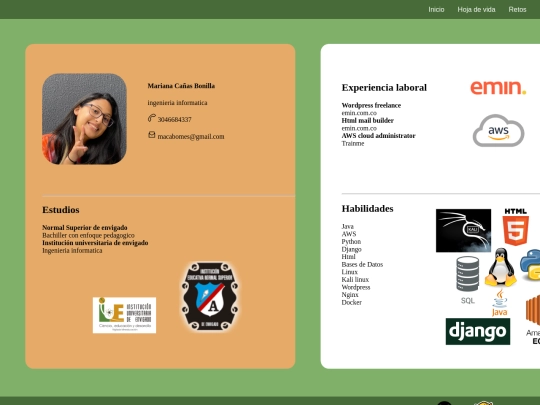Click Bachiller con enfoque pedagogico line
Viewport: 540px width, 405px height.
[x=88, y=235]
